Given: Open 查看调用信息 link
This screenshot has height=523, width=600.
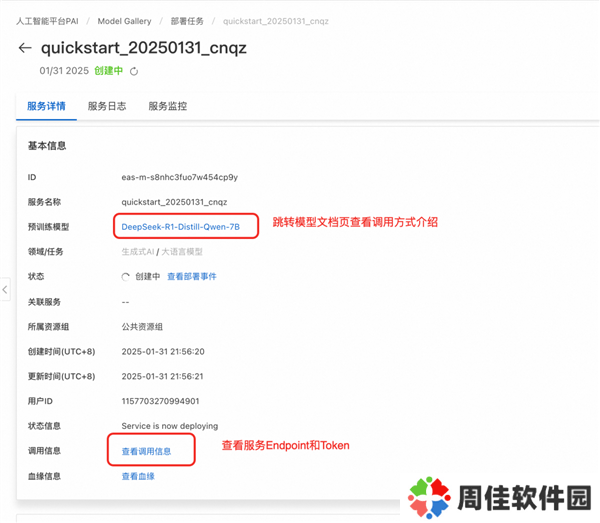Looking at the screenshot, I should pyautogui.click(x=146, y=451).
